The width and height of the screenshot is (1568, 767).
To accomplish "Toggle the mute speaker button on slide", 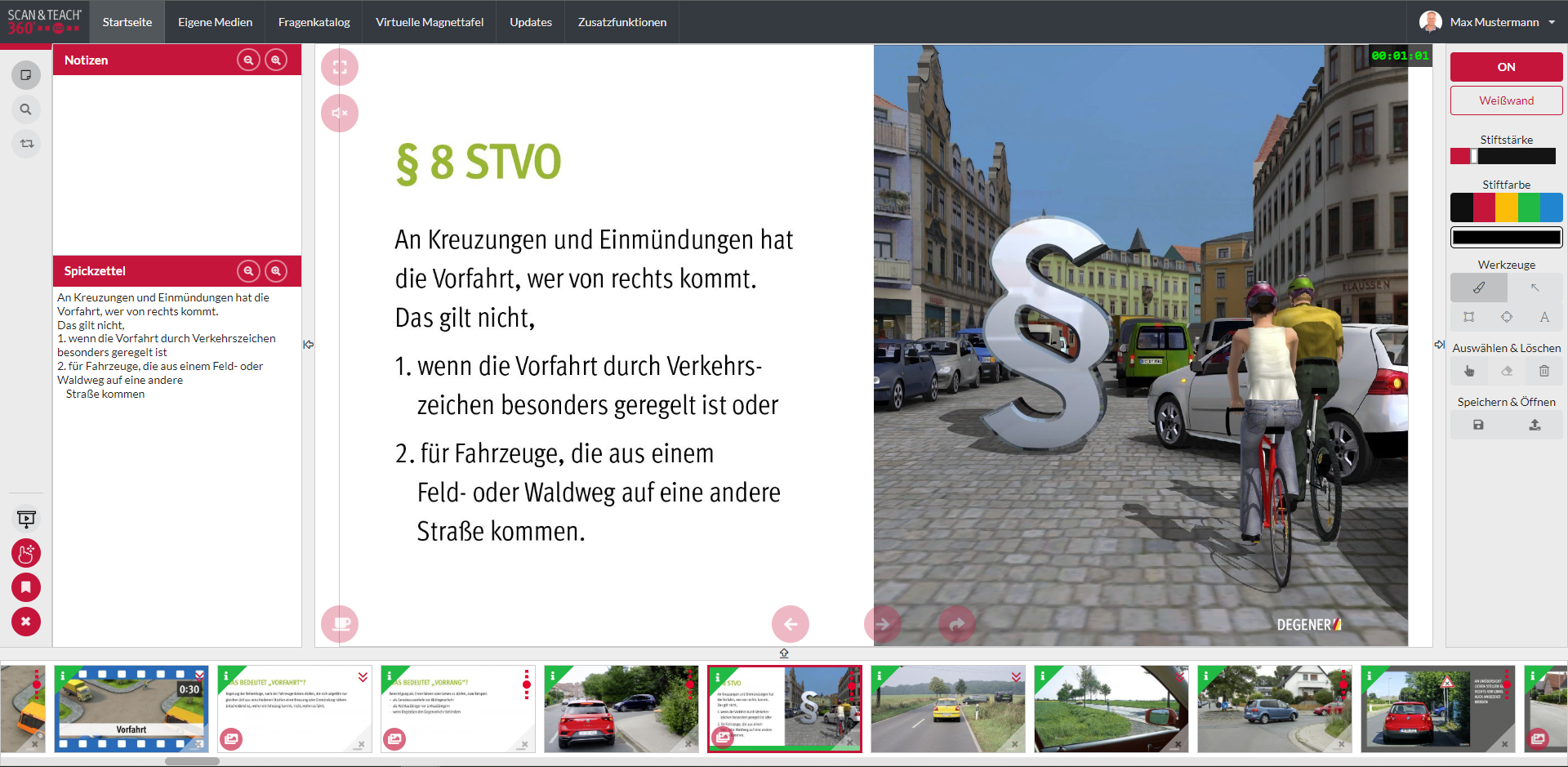I will pos(340,113).
